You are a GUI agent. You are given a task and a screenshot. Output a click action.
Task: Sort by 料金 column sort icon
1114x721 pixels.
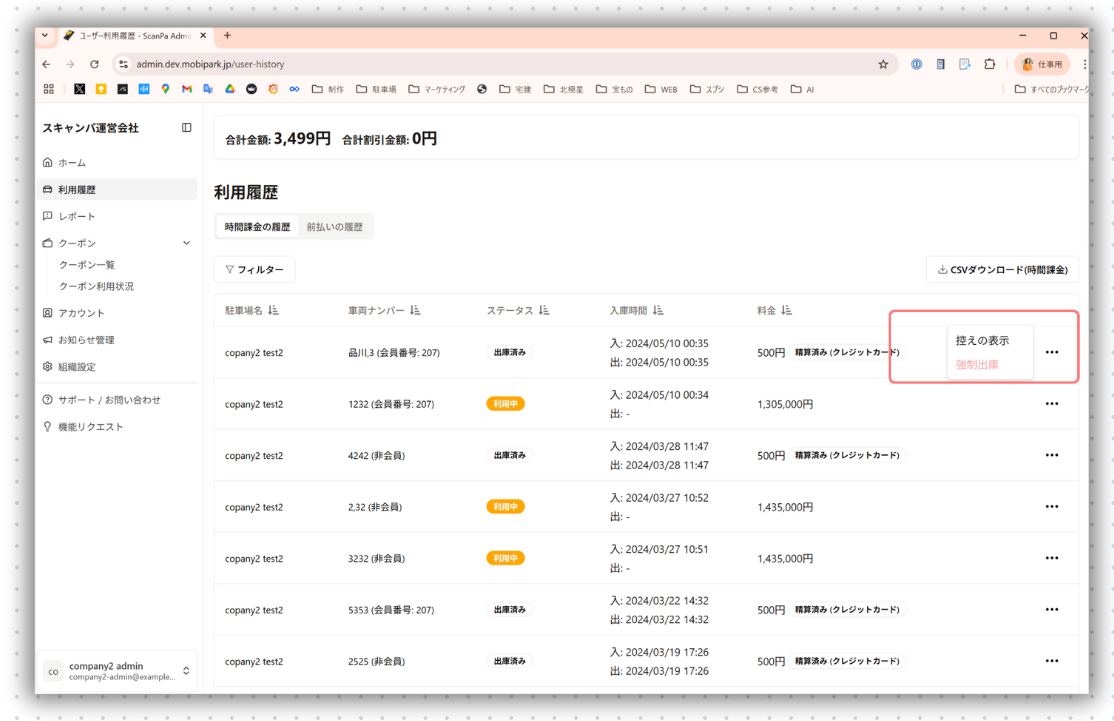coord(787,311)
